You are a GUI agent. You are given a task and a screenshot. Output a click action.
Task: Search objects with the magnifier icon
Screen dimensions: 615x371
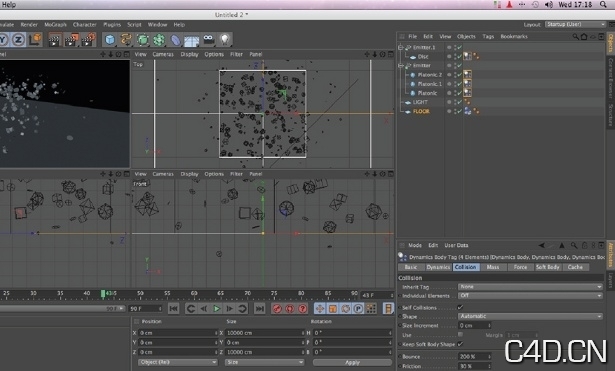click(x=575, y=36)
